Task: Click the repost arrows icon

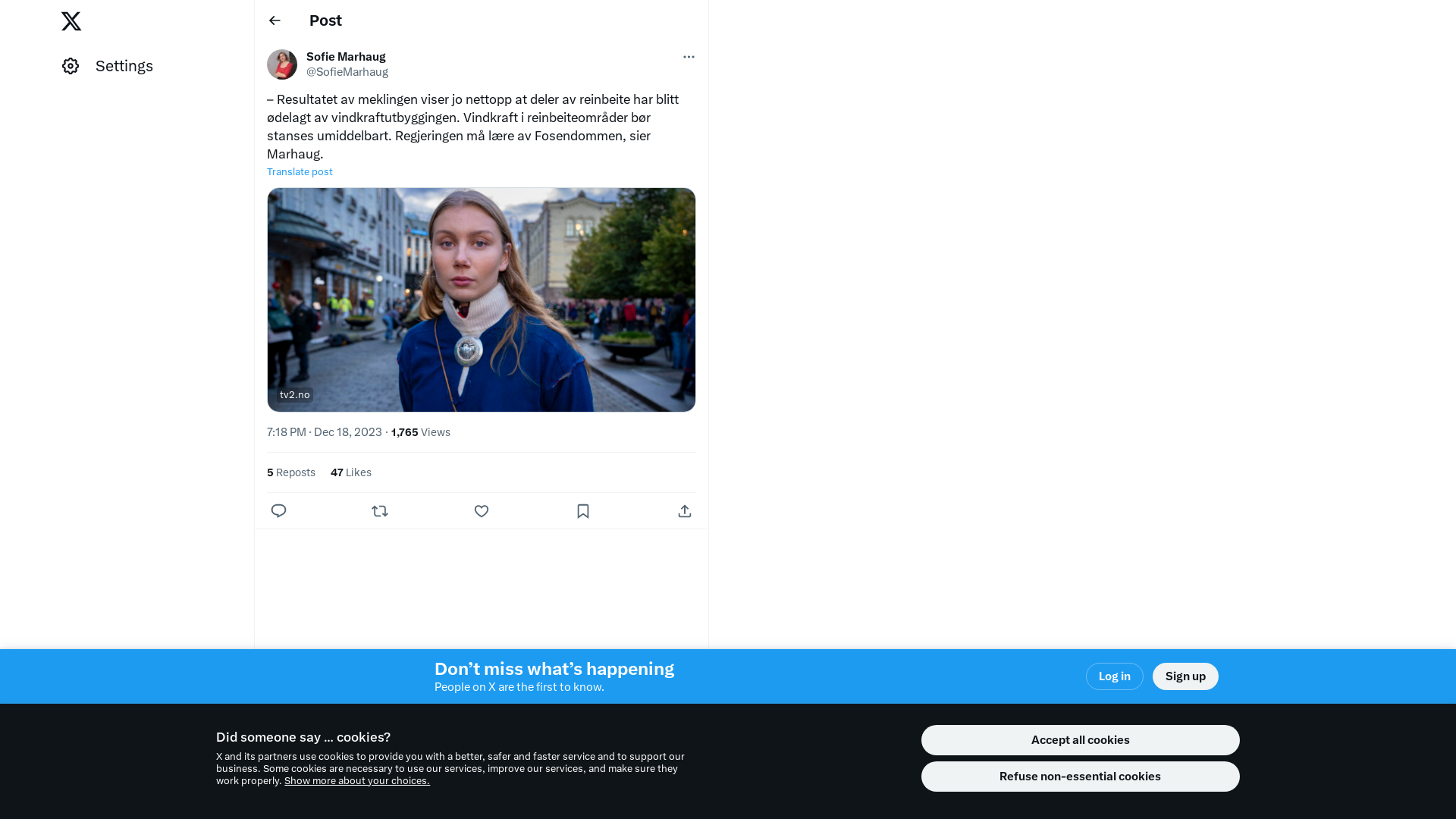Action: coord(380,511)
